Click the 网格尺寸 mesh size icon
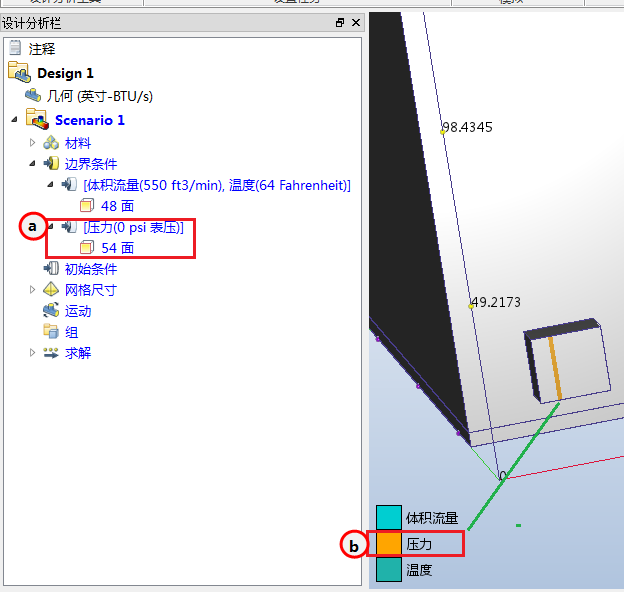 pyautogui.click(x=51, y=290)
